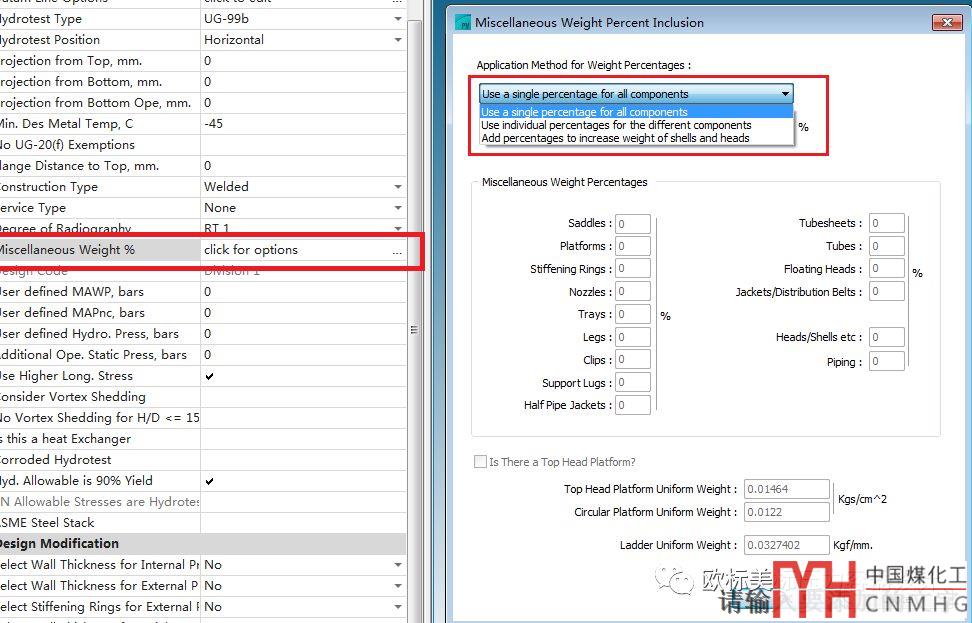This screenshot has width=972, height=623.
Task: Click the Platforms percentage field
Action: (x=633, y=246)
